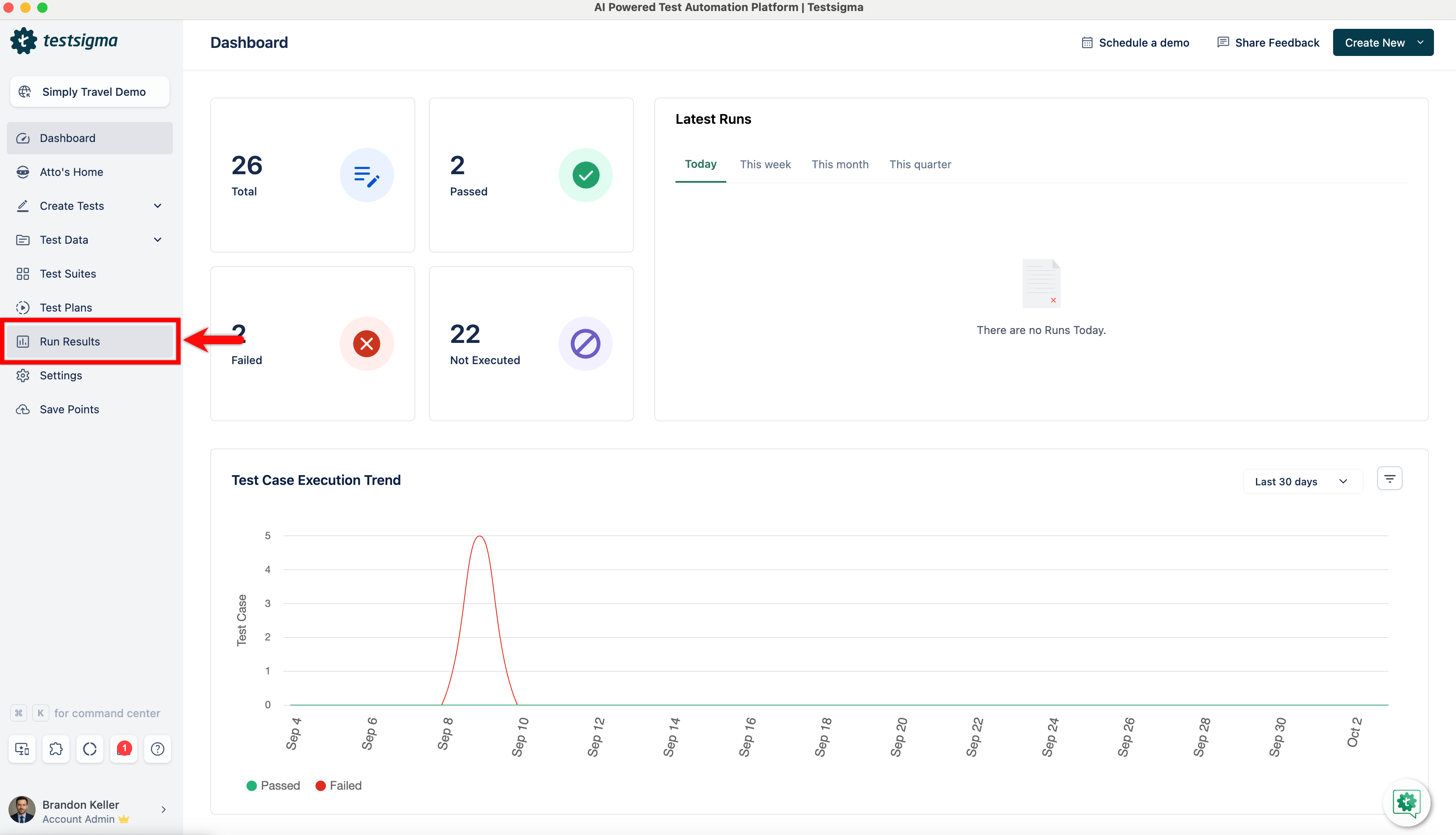Open the help question mark icon

158,749
